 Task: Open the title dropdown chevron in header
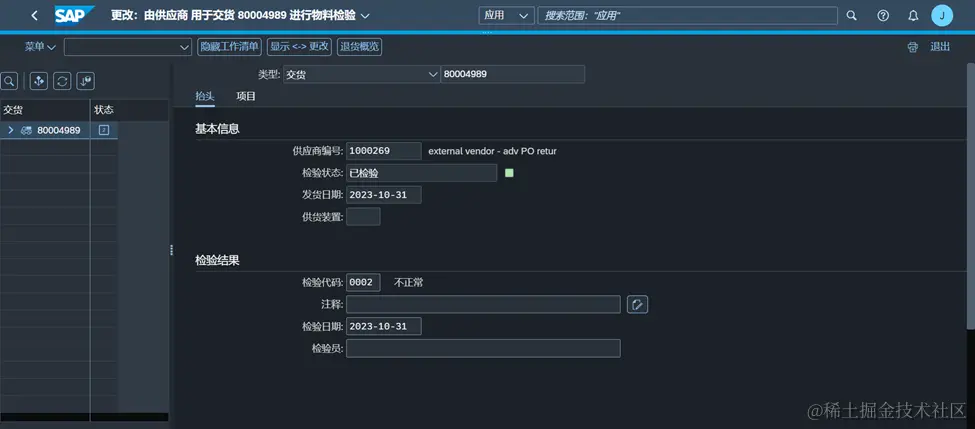(365, 16)
